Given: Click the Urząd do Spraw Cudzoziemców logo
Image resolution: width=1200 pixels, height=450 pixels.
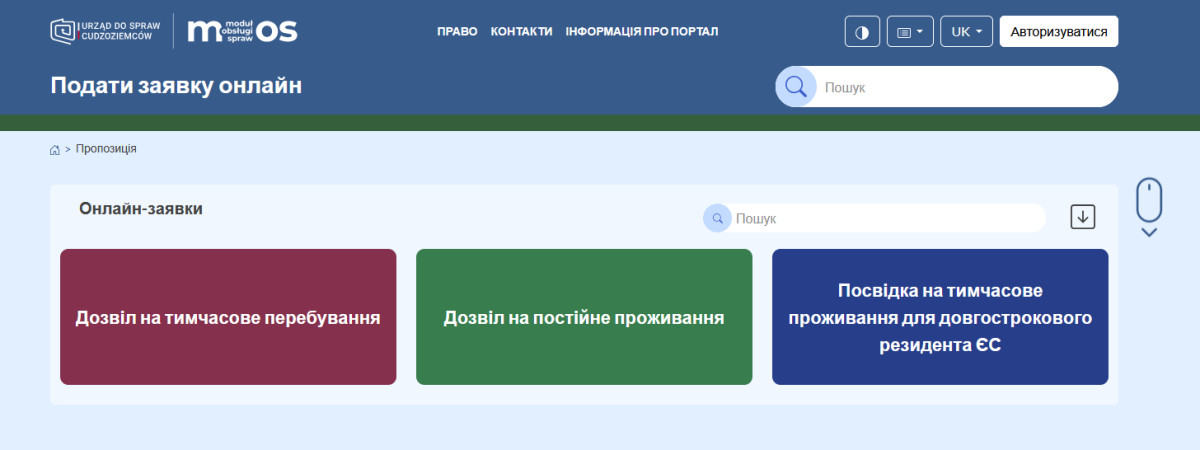Looking at the screenshot, I should tap(106, 31).
